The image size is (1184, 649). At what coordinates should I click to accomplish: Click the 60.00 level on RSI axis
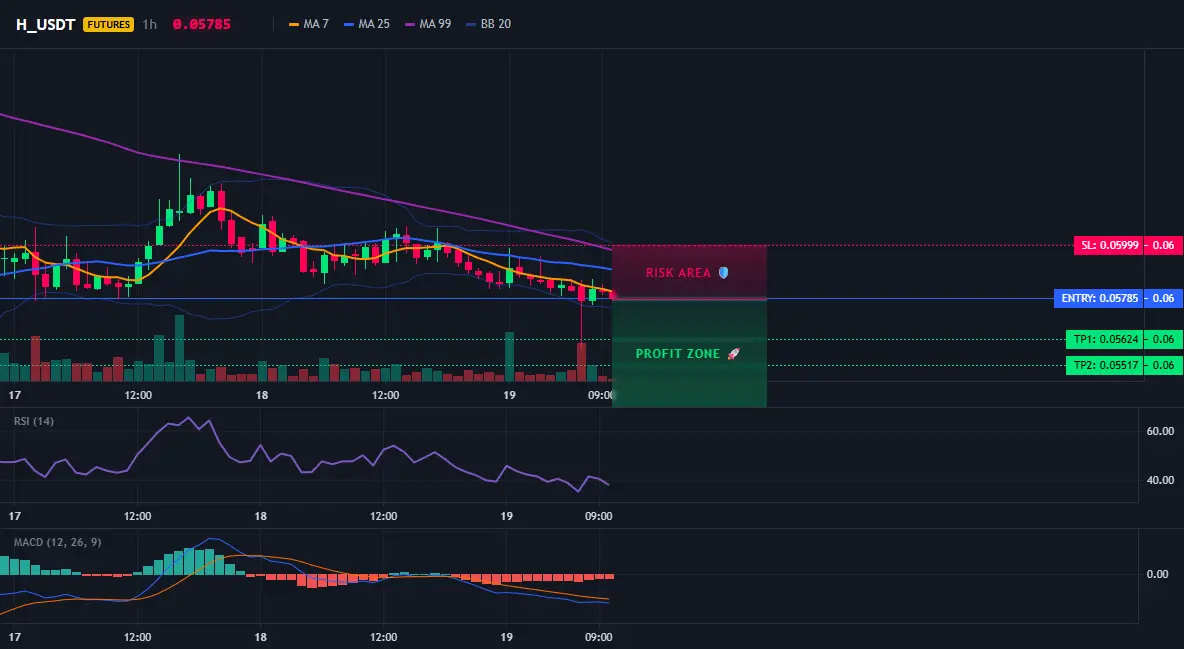[x=1160, y=431]
